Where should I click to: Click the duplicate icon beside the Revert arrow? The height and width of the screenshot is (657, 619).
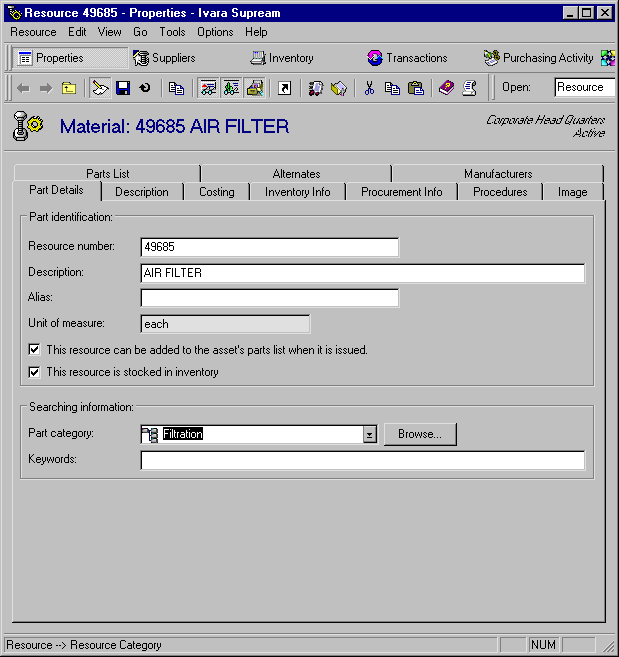click(176, 88)
